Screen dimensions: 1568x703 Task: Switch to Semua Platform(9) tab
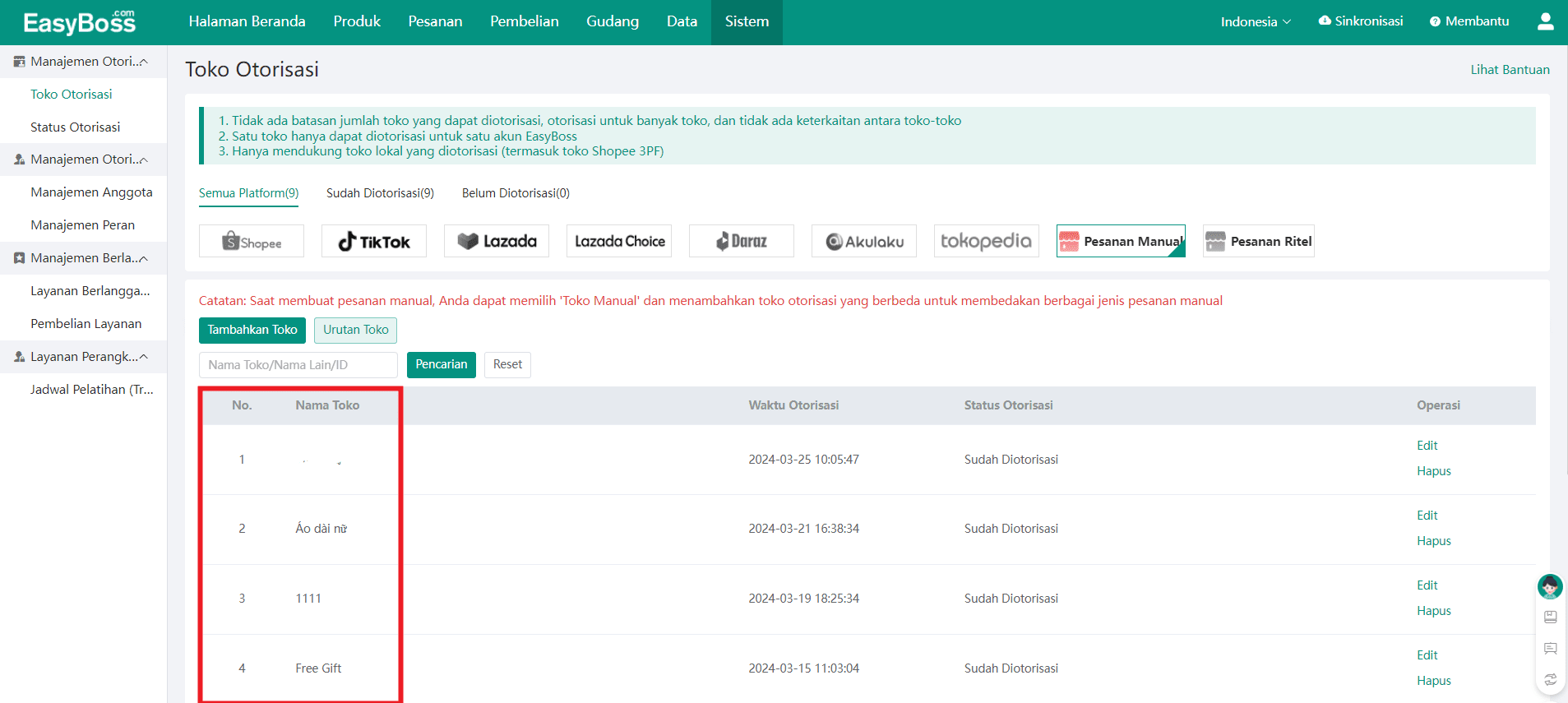pos(248,193)
